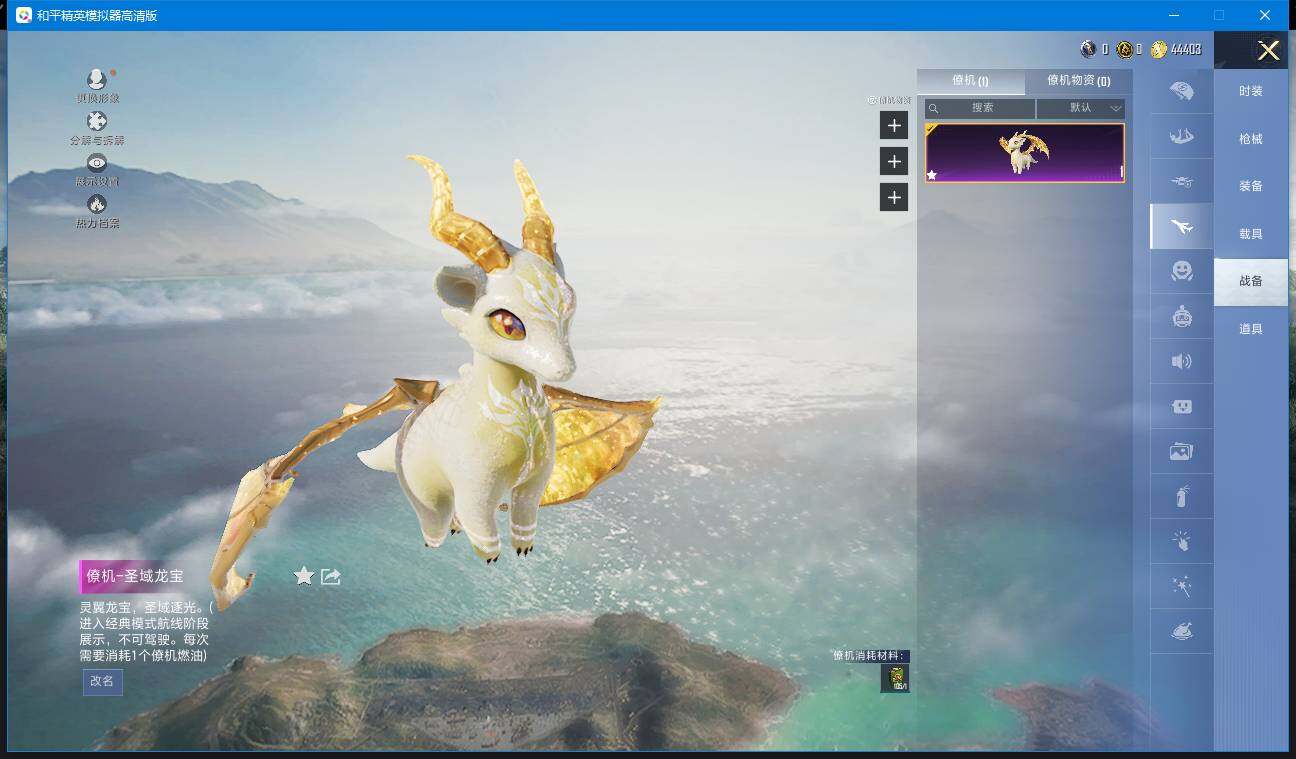Select the drone category icon

click(x=1181, y=181)
